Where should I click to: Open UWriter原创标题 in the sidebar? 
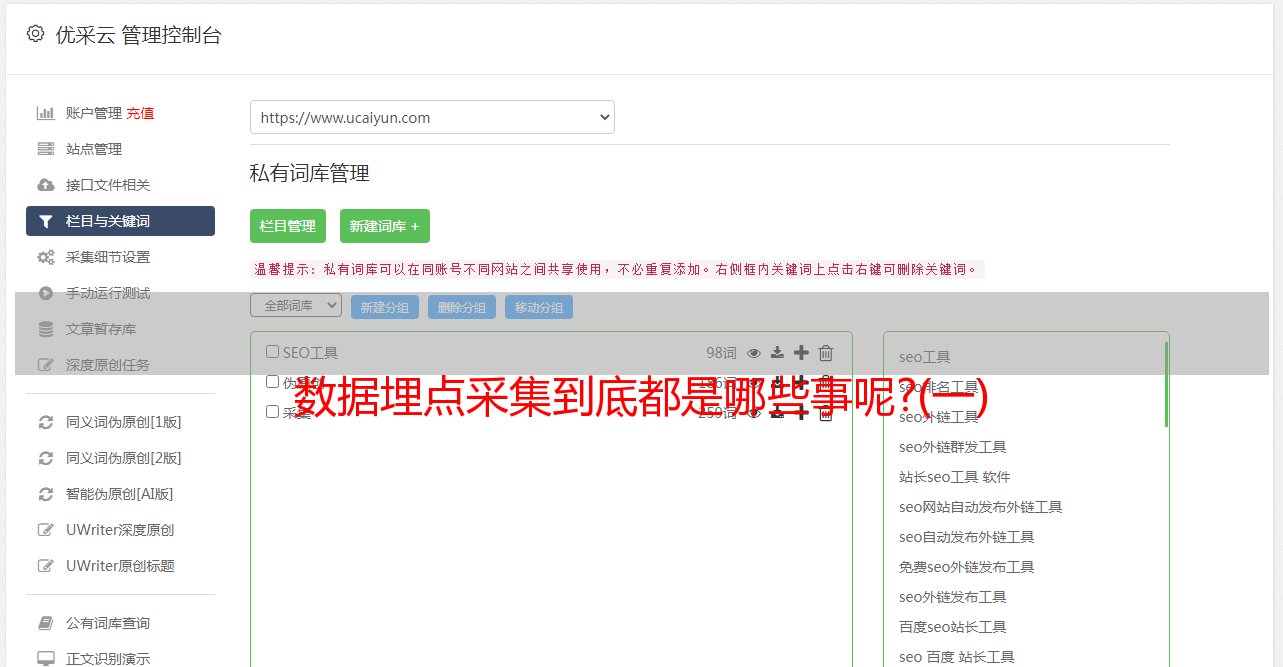point(120,566)
